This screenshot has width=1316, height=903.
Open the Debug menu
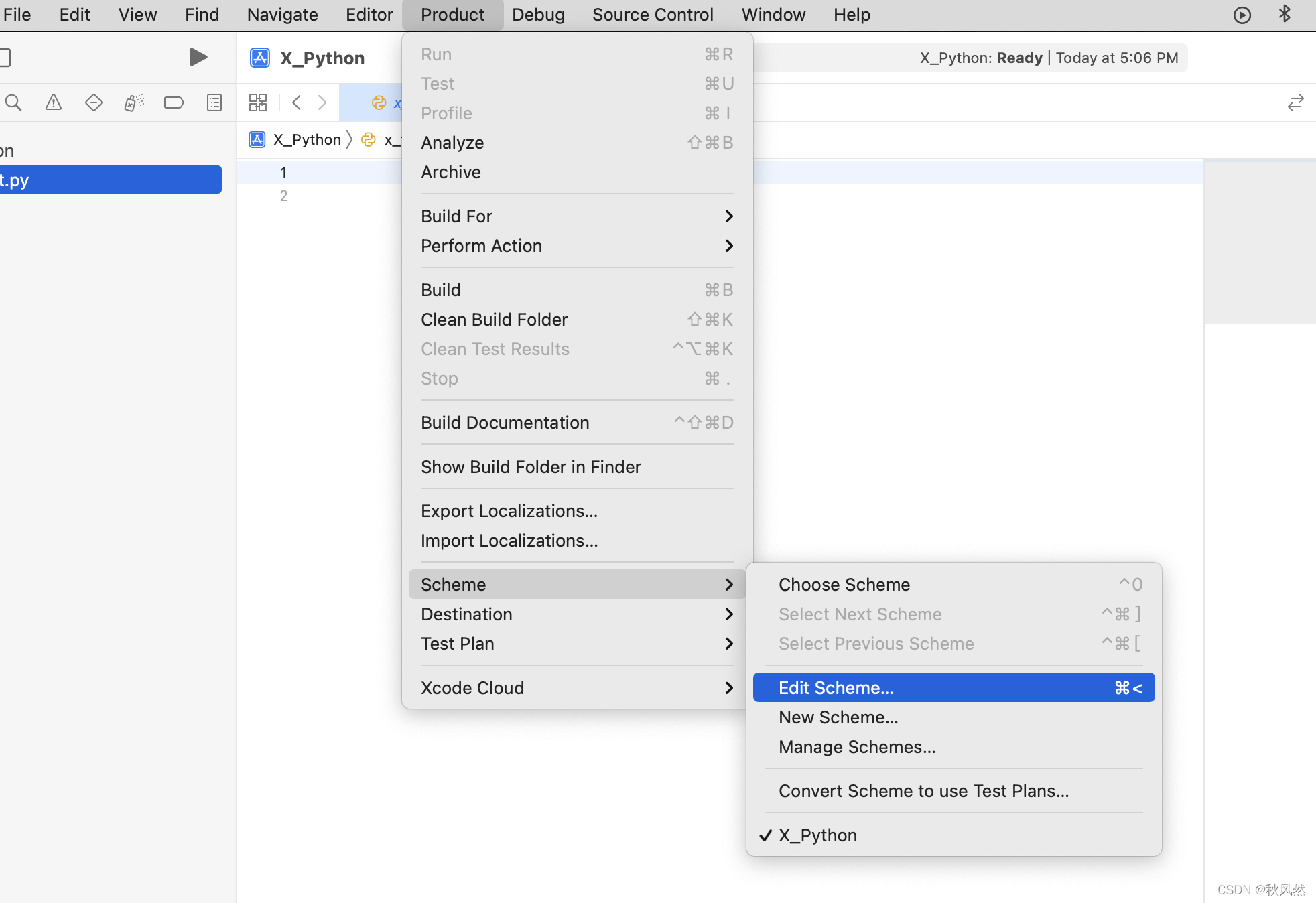point(538,15)
